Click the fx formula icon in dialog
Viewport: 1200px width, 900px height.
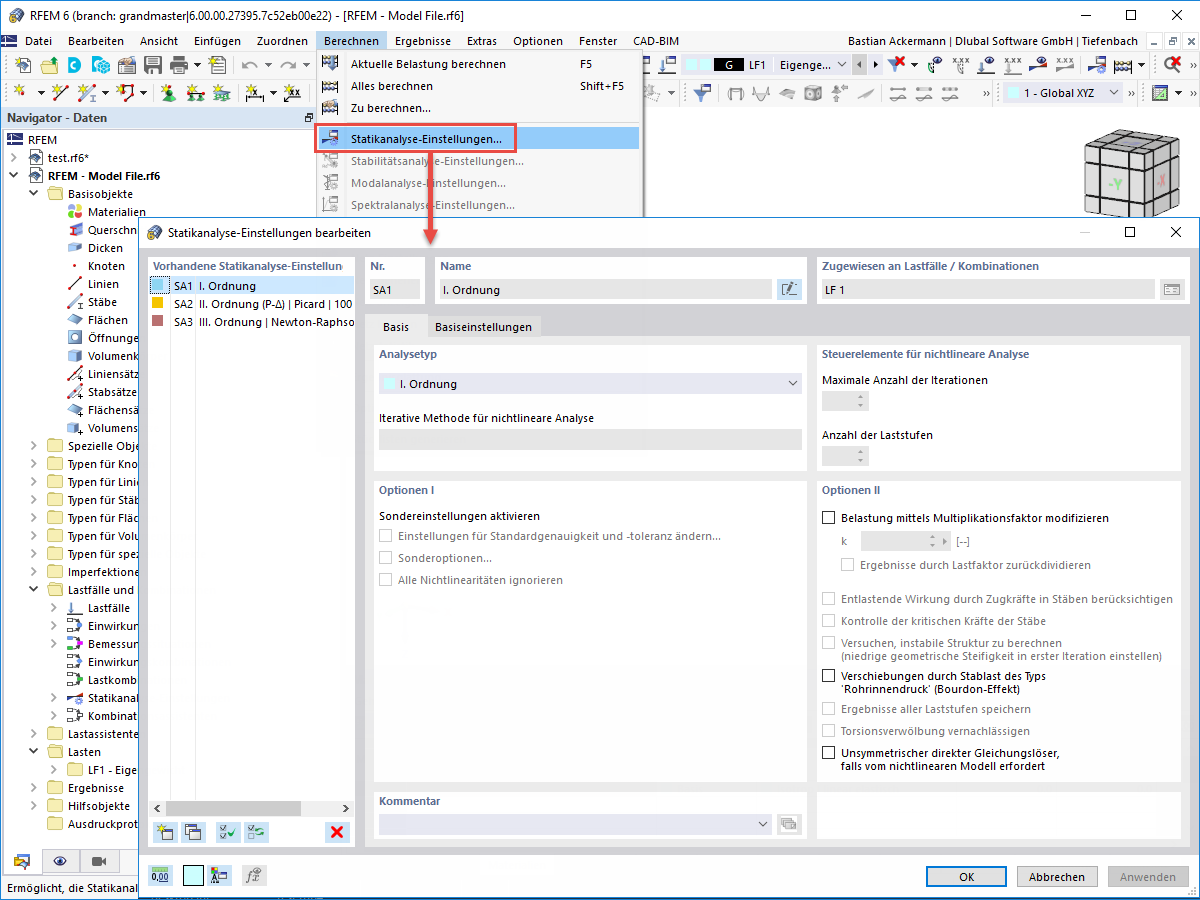tap(254, 875)
